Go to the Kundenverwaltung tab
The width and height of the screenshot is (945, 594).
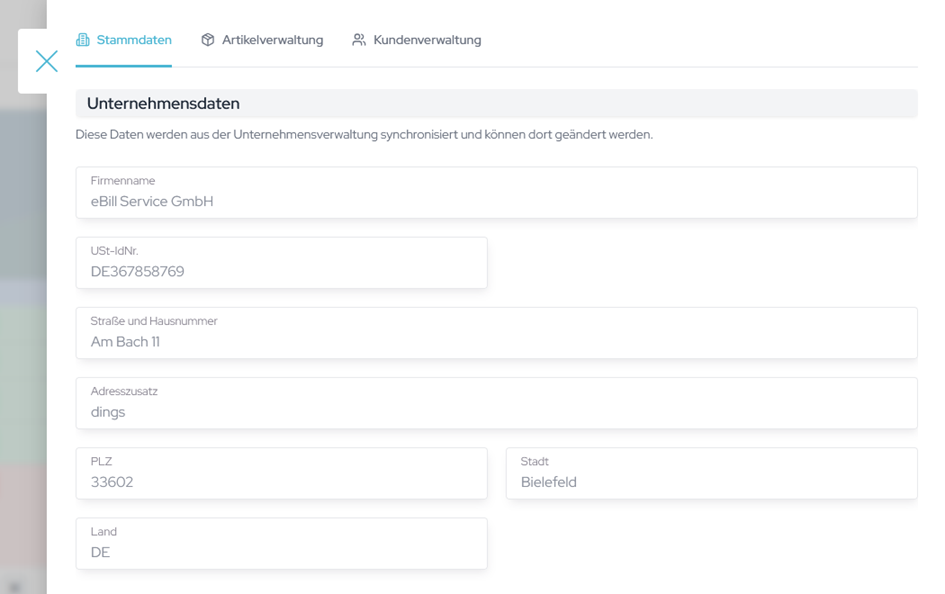point(427,40)
